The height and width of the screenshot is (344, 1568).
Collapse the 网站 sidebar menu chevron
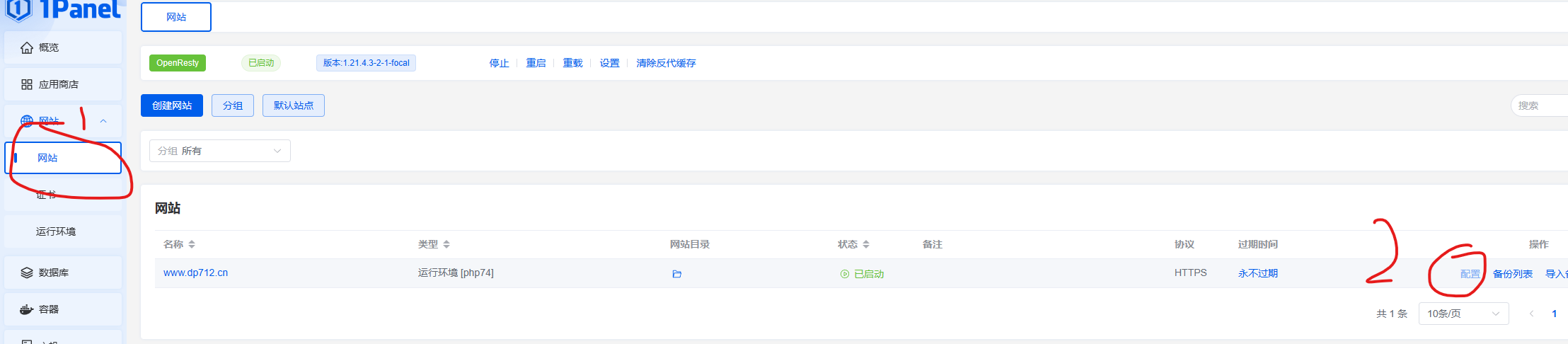pos(103,121)
